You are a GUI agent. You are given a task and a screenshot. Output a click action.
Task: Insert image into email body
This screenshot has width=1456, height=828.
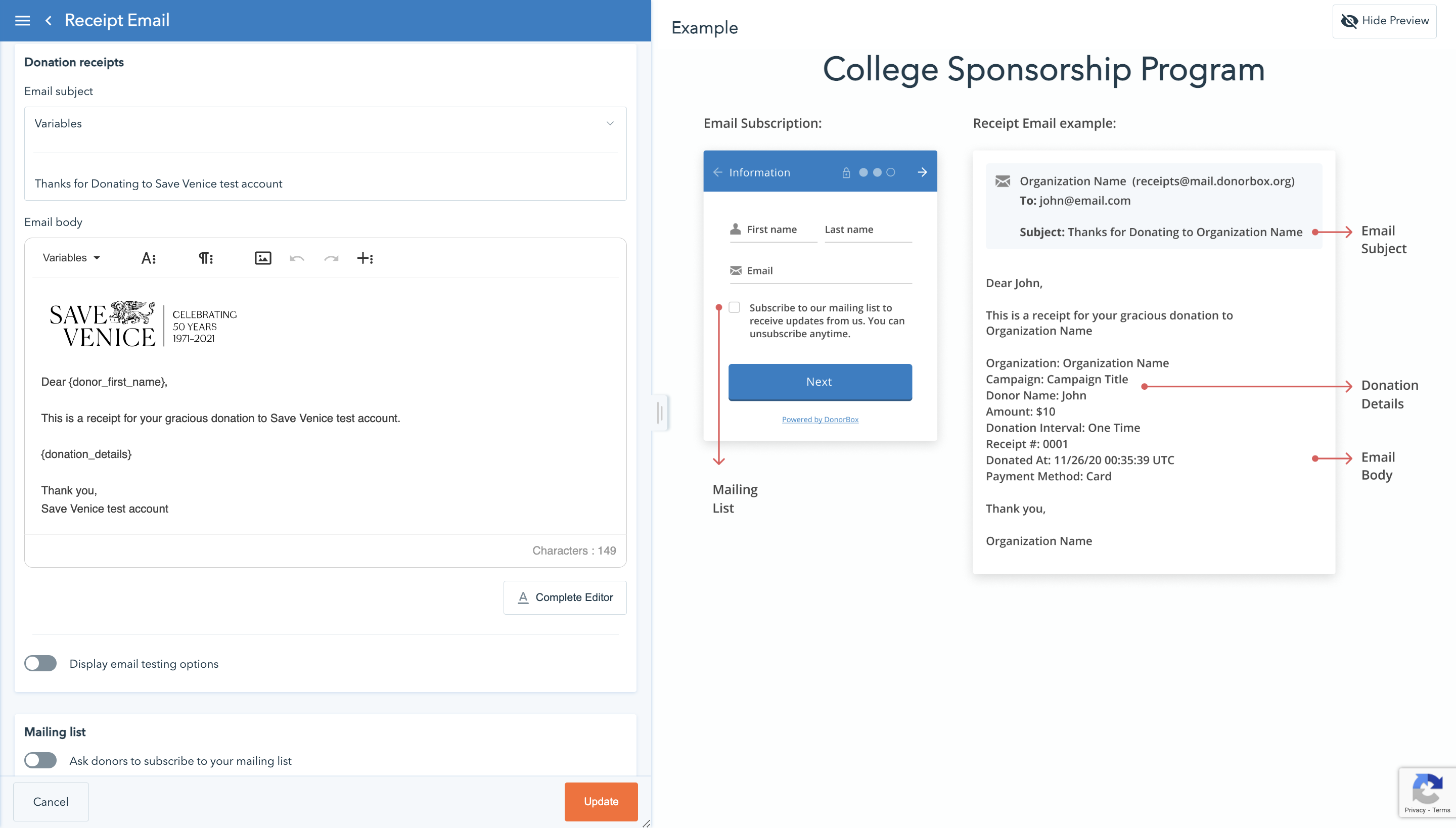[x=263, y=258]
